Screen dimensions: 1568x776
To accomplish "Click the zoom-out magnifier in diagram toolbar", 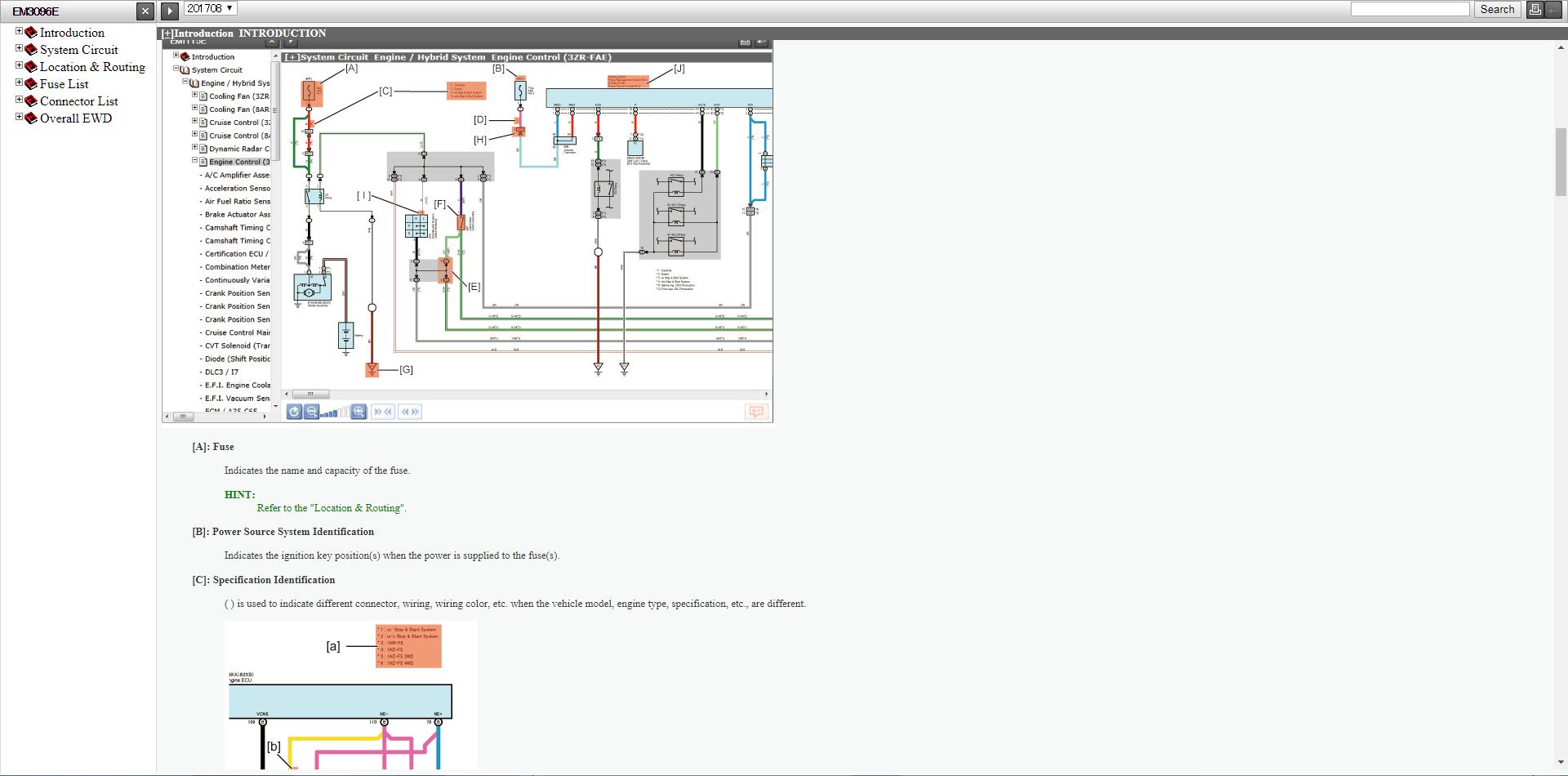I will pos(311,412).
